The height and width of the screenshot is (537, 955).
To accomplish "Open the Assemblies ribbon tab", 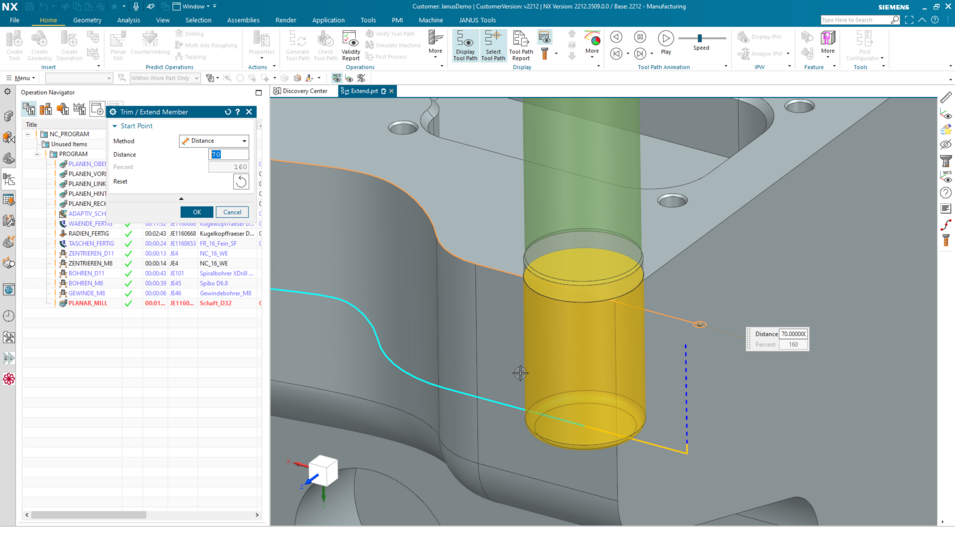I will (243, 20).
